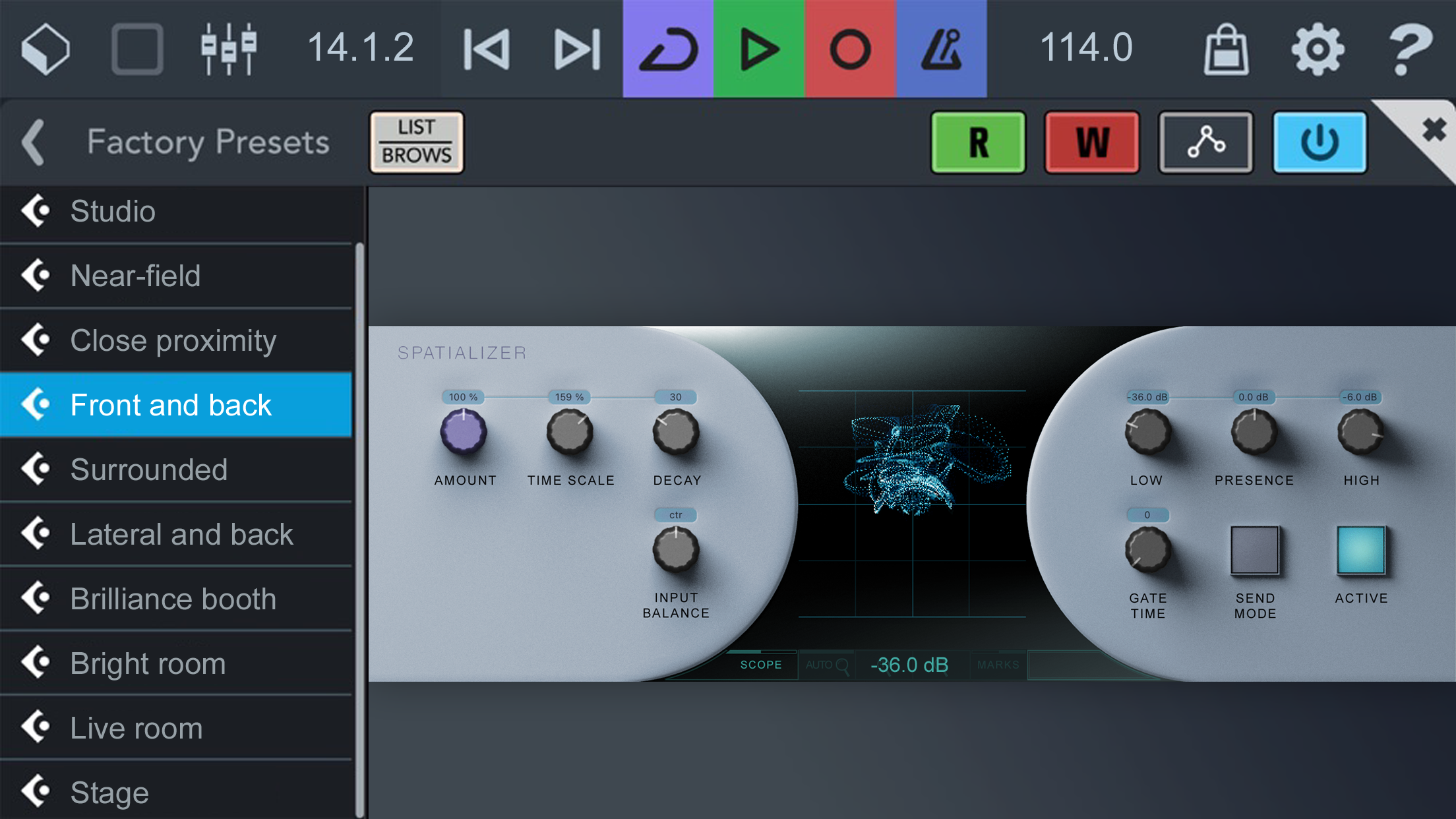This screenshot has width=1456, height=819.
Task: Open the automation routing node icon
Action: click(1205, 142)
